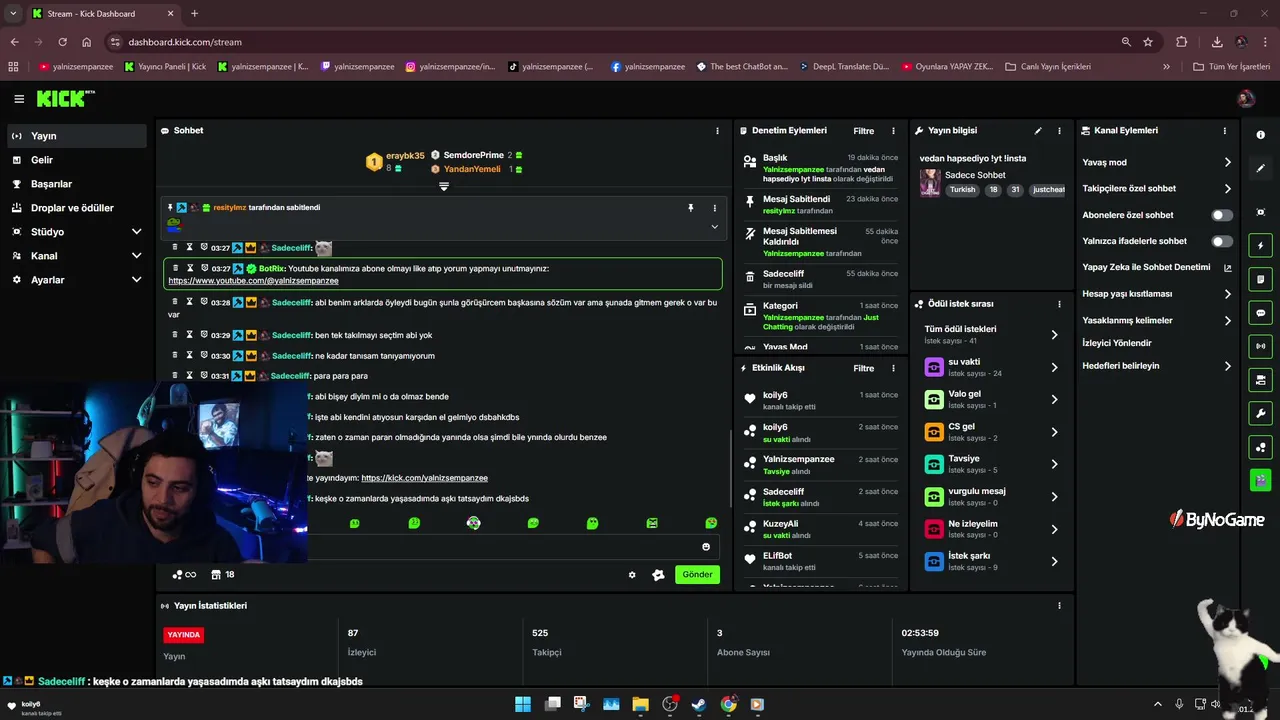
Task: Focus the chat message input field
Action: click(500, 547)
